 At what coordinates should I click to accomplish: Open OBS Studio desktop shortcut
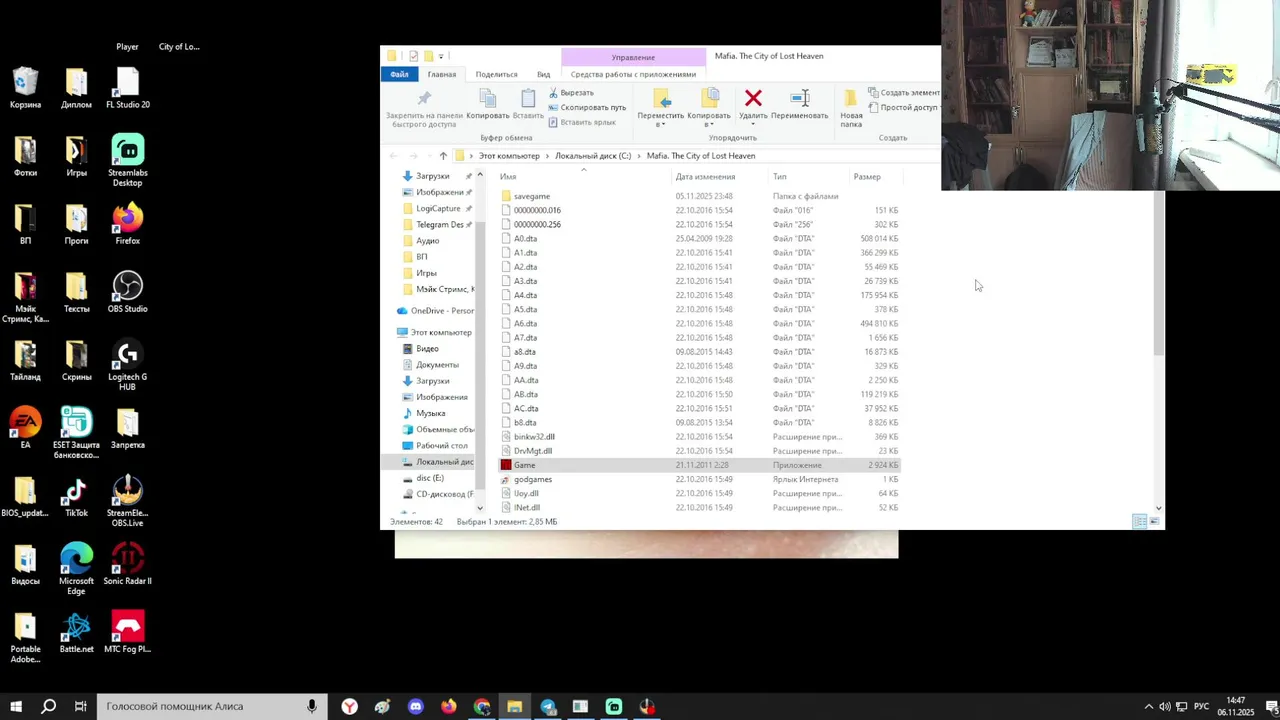pos(127,292)
